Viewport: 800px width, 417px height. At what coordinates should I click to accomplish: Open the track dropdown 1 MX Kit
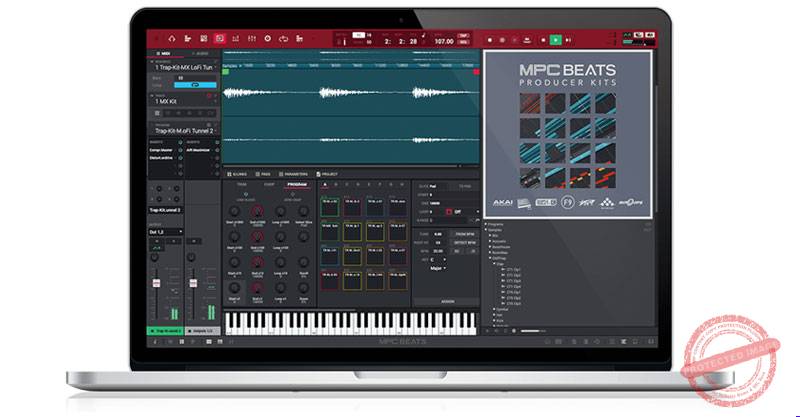[x=184, y=101]
